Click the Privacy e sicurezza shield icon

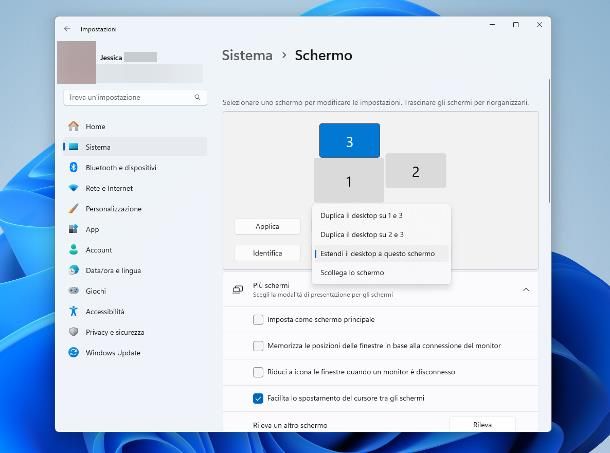tap(74, 332)
